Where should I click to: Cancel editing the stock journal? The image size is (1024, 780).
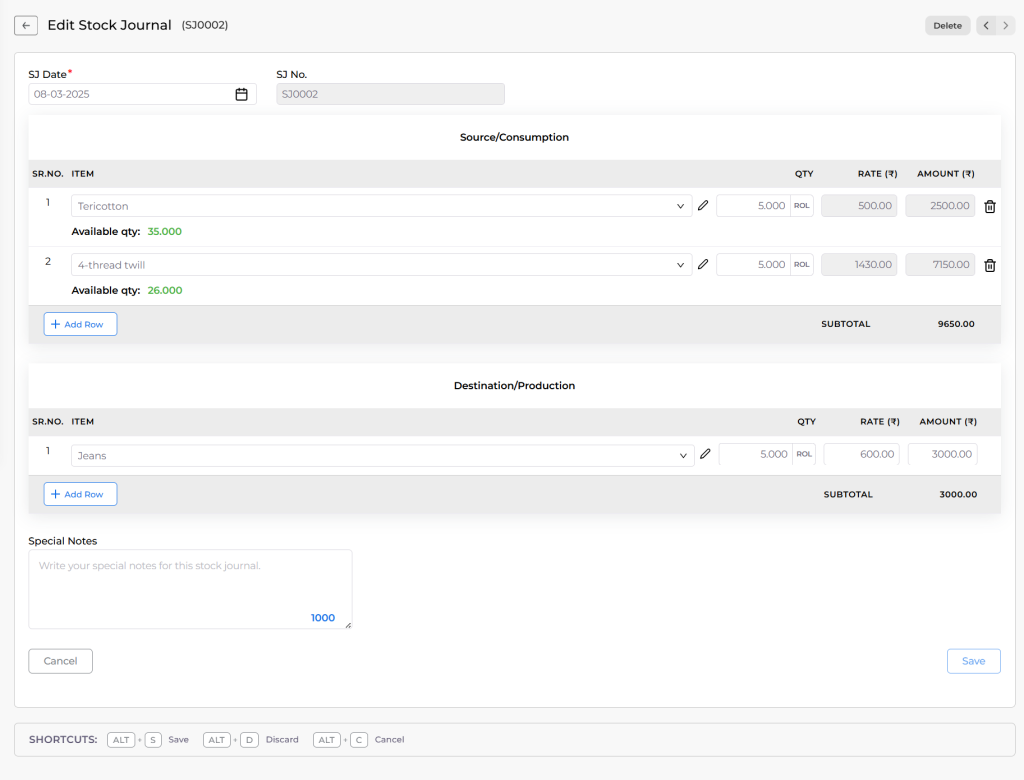point(60,661)
